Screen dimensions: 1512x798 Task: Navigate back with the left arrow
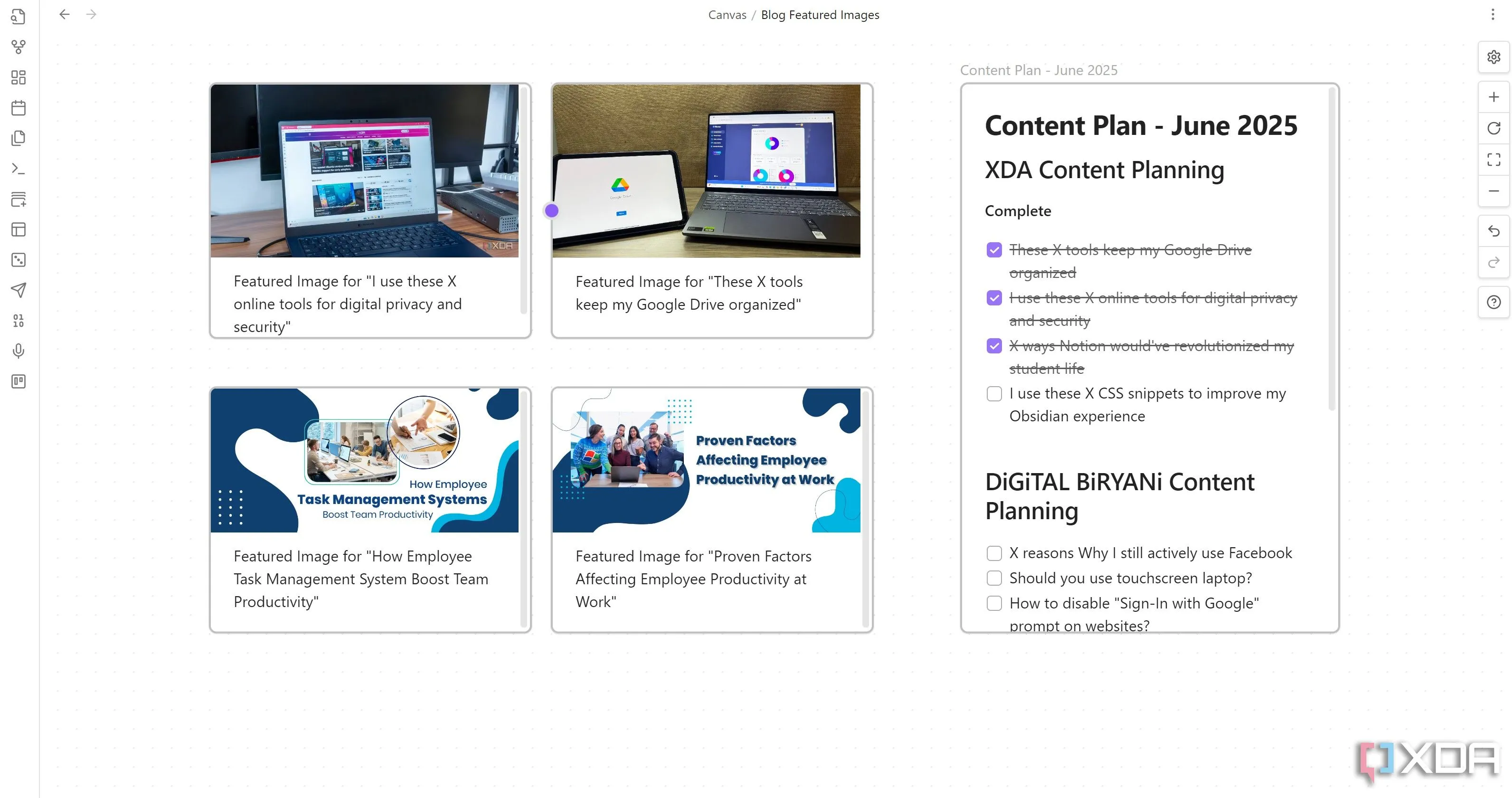coord(65,15)
